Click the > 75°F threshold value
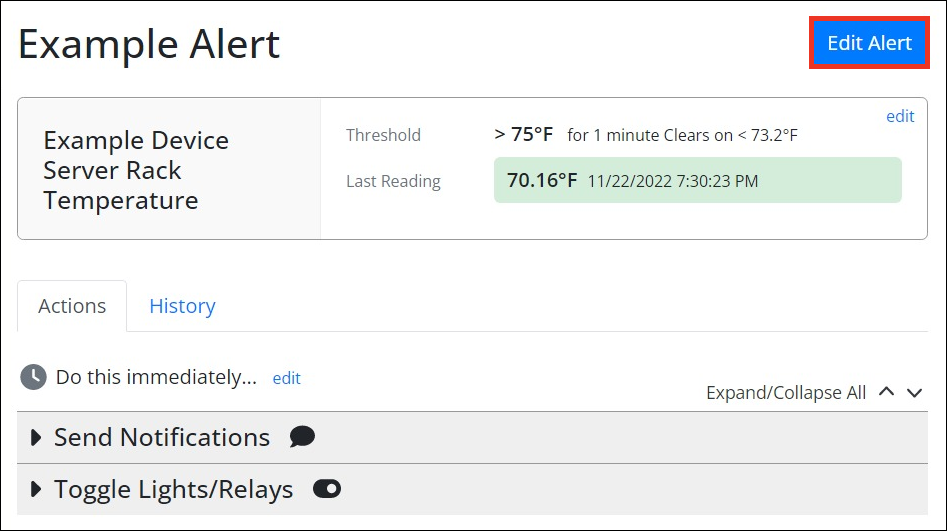This screenshot has width=947, height=531. (x=523, y=134)
